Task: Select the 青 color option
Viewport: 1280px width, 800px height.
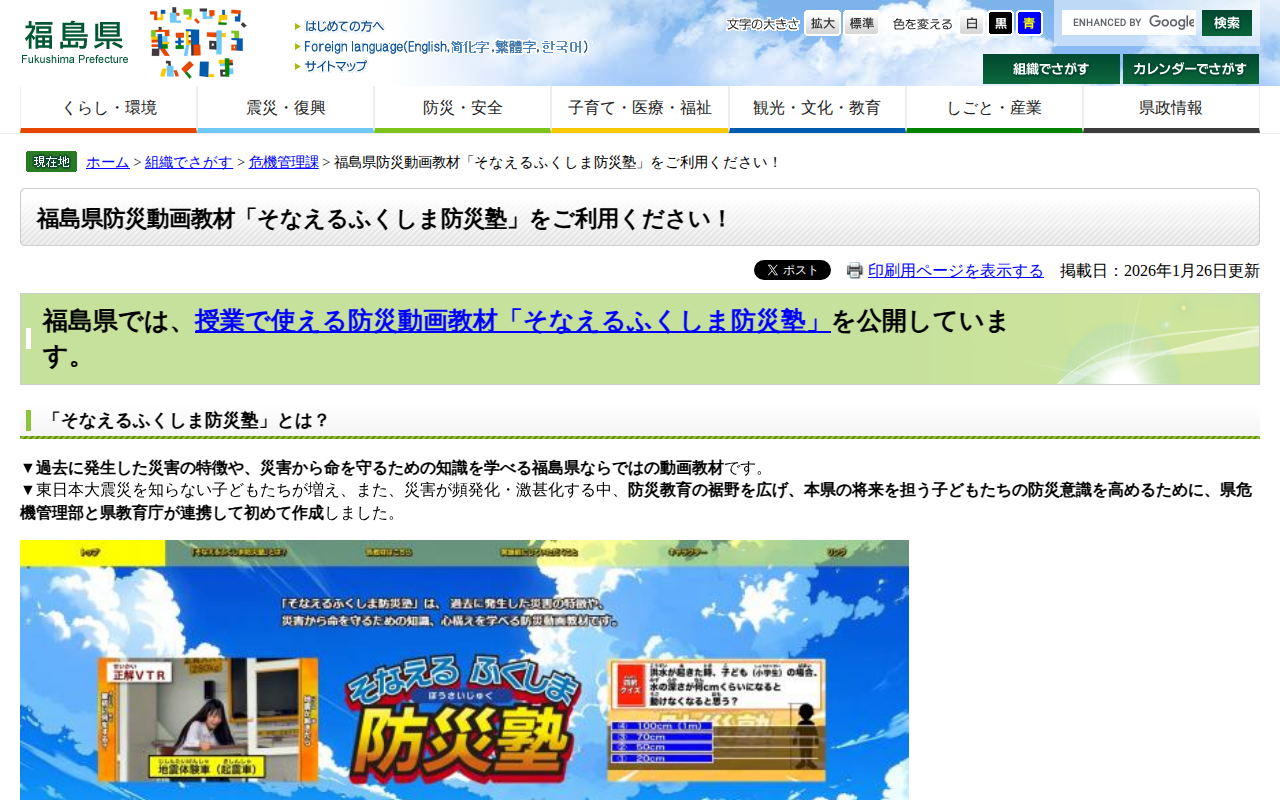Action: coord(1028,22)
